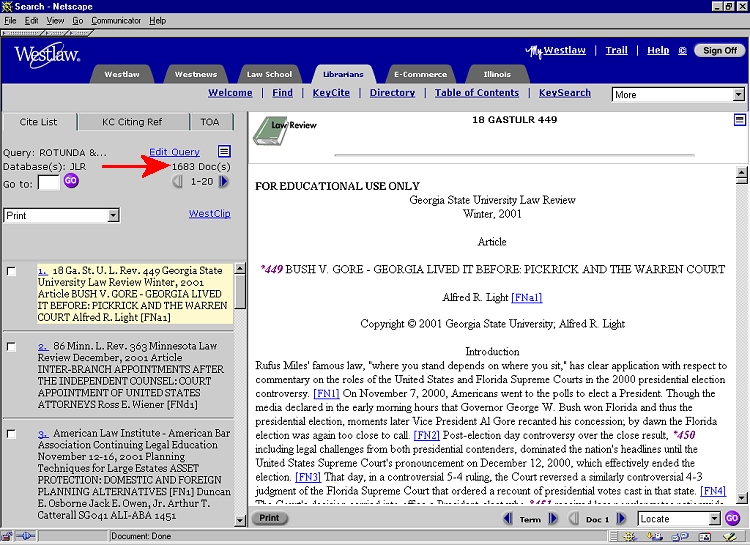Open the Edit menu
750x545 pixels.
[x=32, y=21]
